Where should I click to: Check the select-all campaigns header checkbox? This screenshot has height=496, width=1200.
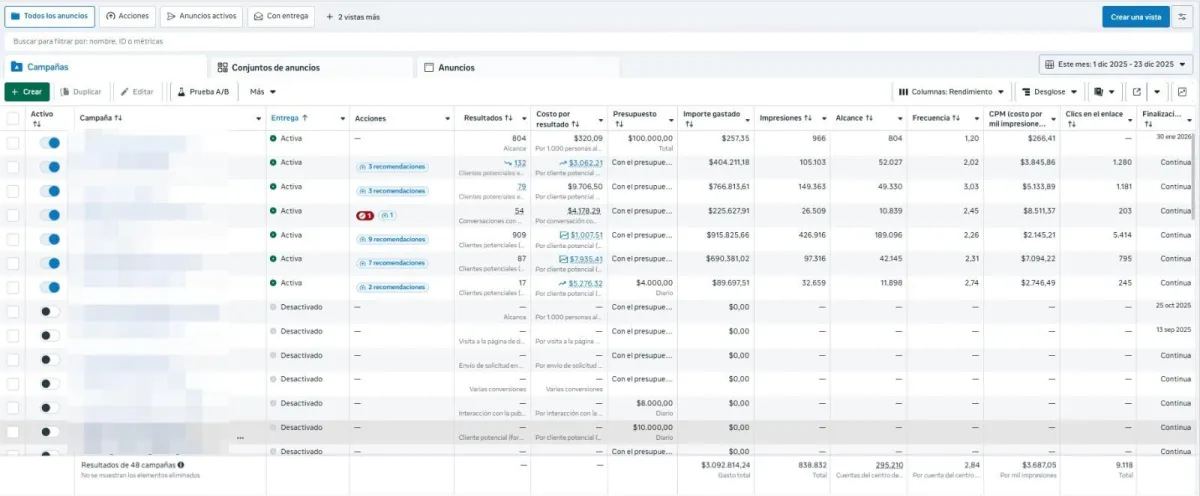coord(13,118)
